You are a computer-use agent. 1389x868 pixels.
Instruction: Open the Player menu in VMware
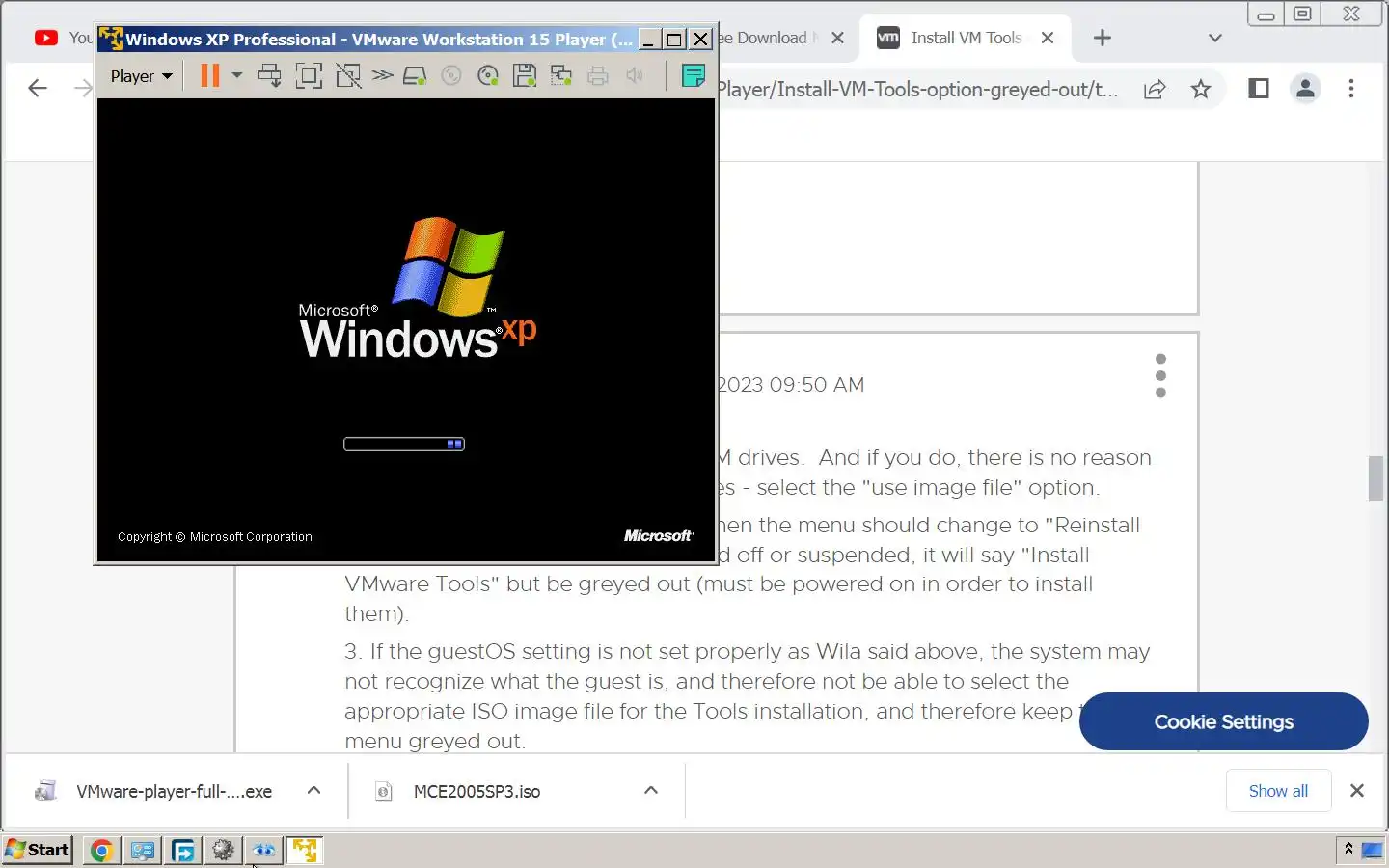tap(141, 76)
